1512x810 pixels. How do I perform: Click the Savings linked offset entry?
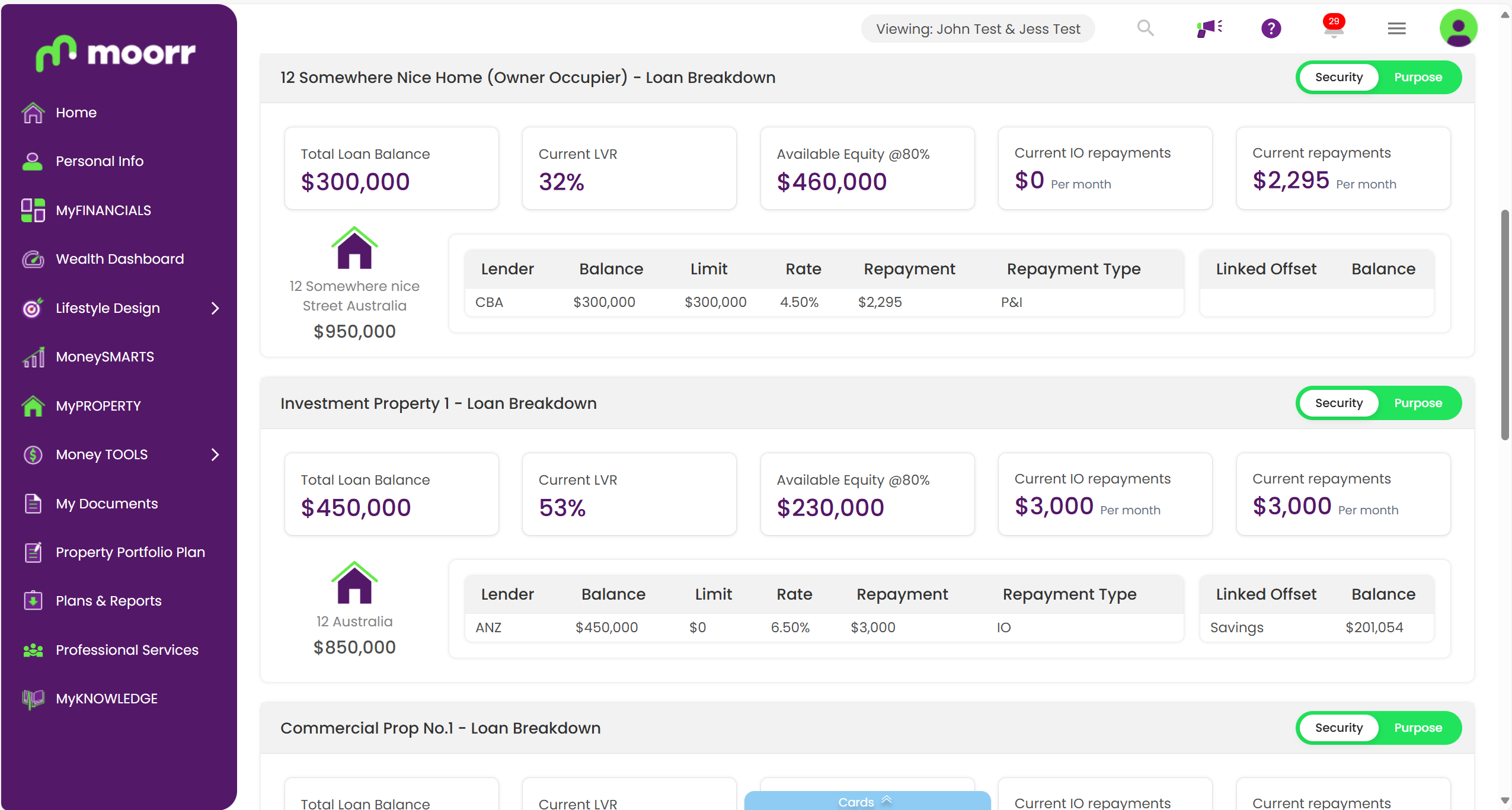[x=1237, y=627]
